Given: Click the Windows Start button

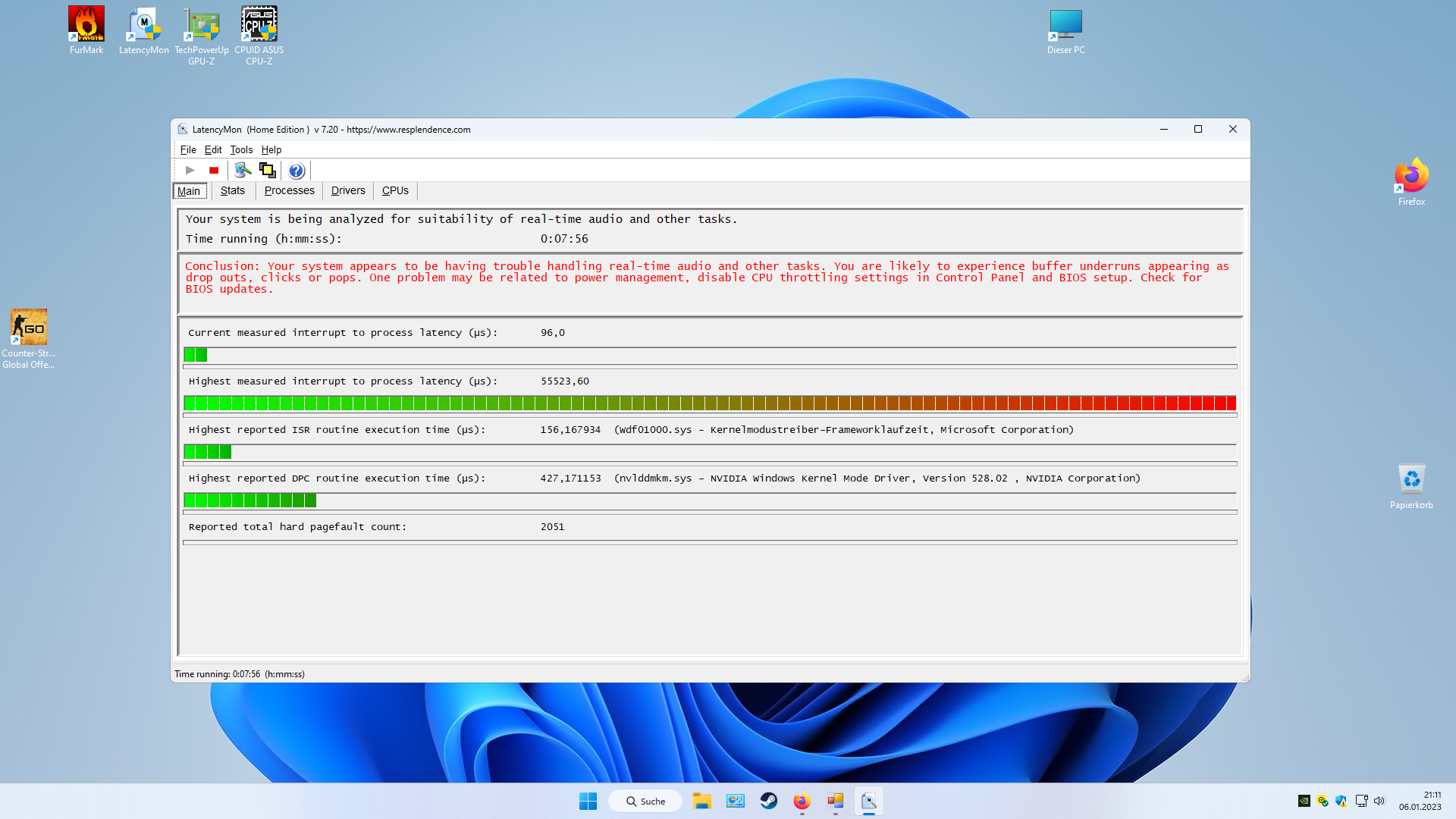Looking at the screenshot, I should click(x=588, y=801).
